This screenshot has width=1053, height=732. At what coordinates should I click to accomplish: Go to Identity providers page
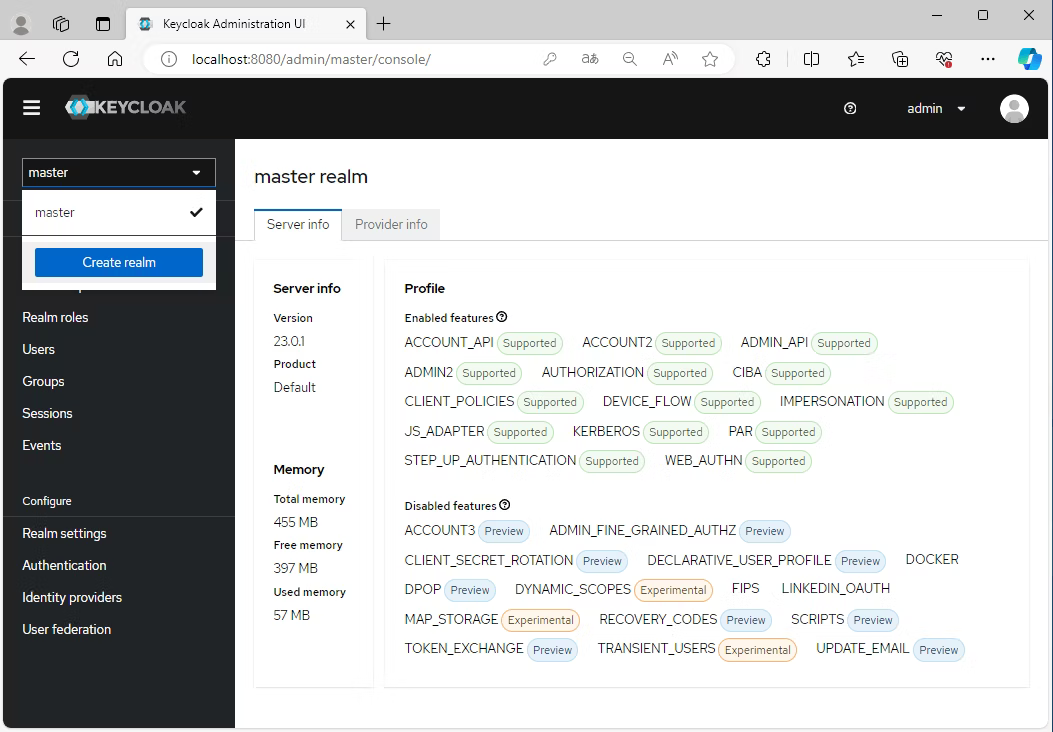(72, 597)
